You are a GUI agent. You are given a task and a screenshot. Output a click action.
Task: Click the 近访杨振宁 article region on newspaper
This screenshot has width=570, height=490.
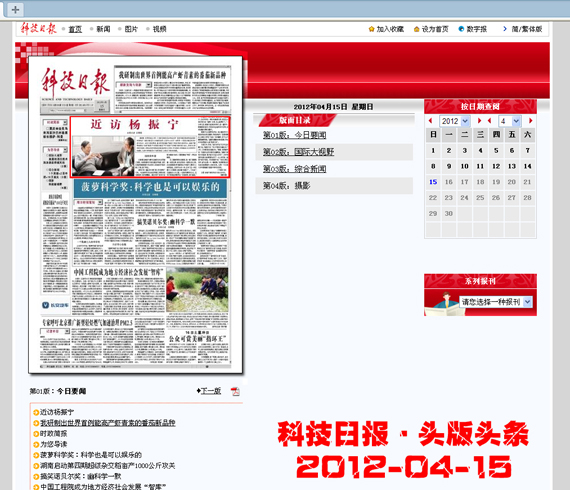pyautogui.click(x=150, y=147)
